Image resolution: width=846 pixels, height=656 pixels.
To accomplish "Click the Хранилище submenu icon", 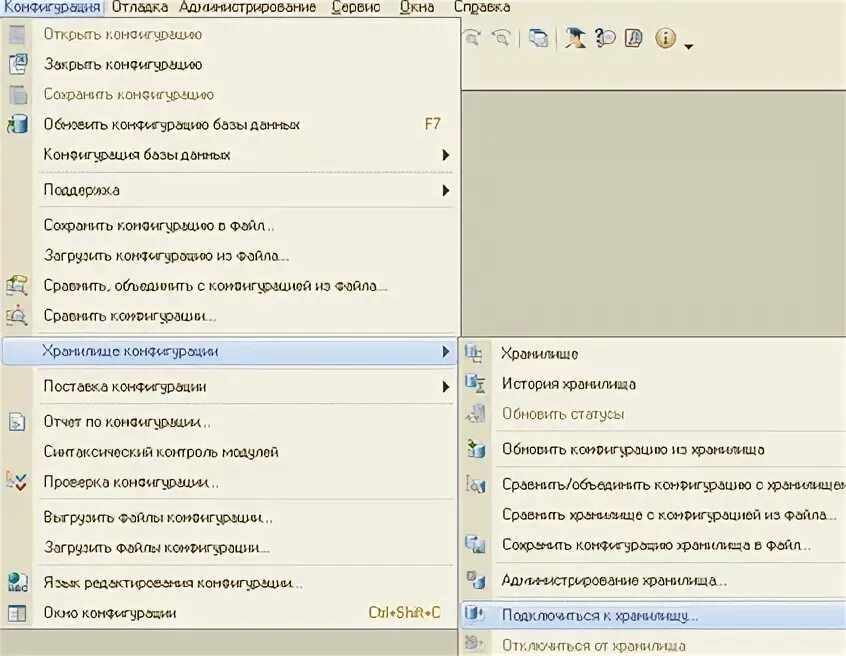I will (474, 353).
